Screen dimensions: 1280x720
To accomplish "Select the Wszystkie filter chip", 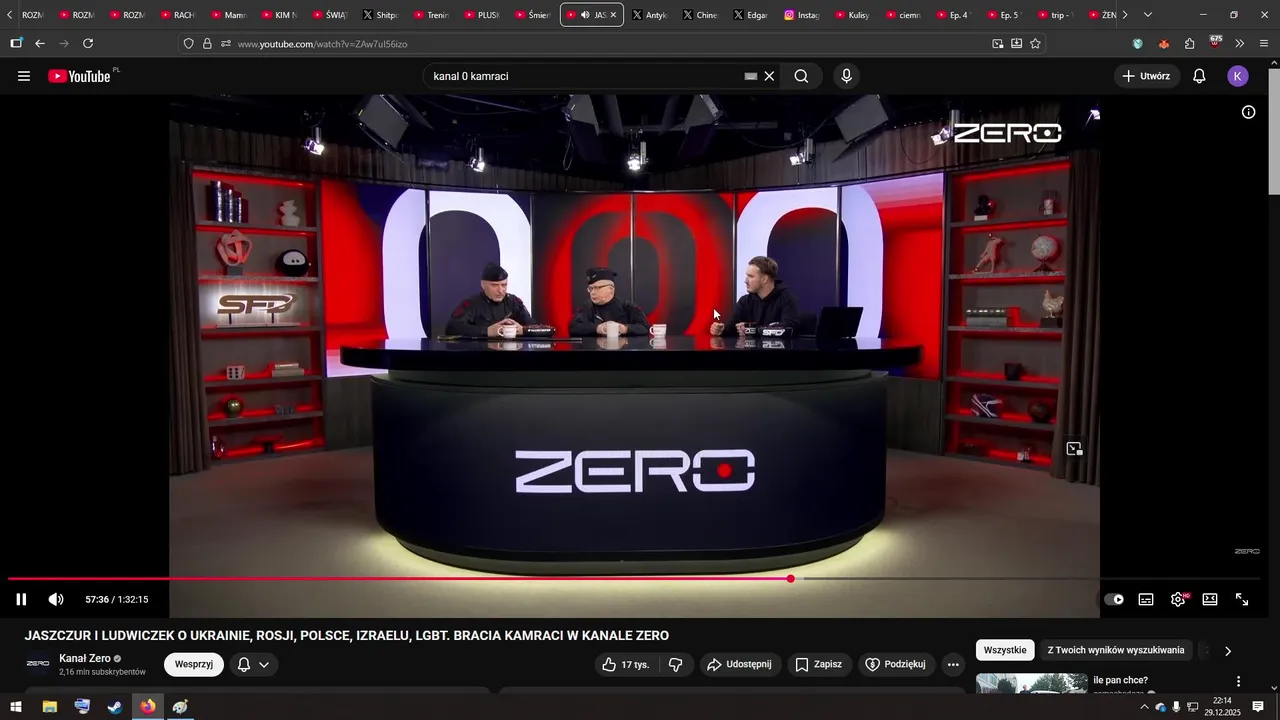I will click(x=1005, y=650).
